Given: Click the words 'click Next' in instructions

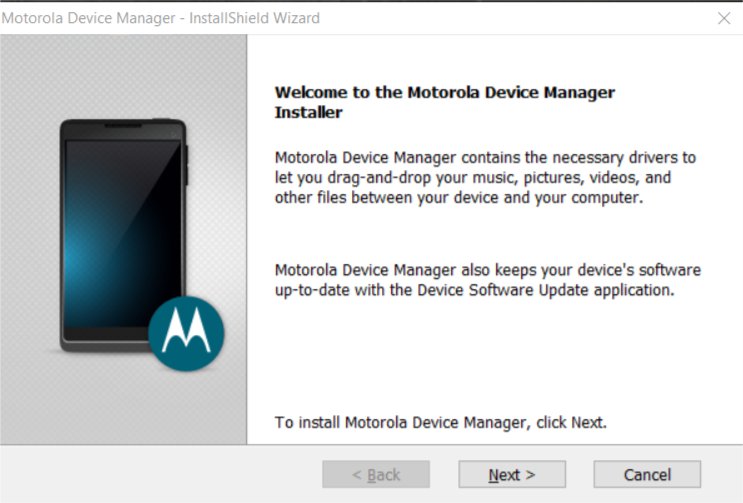Looking at the screenshot, I should 570,422.
